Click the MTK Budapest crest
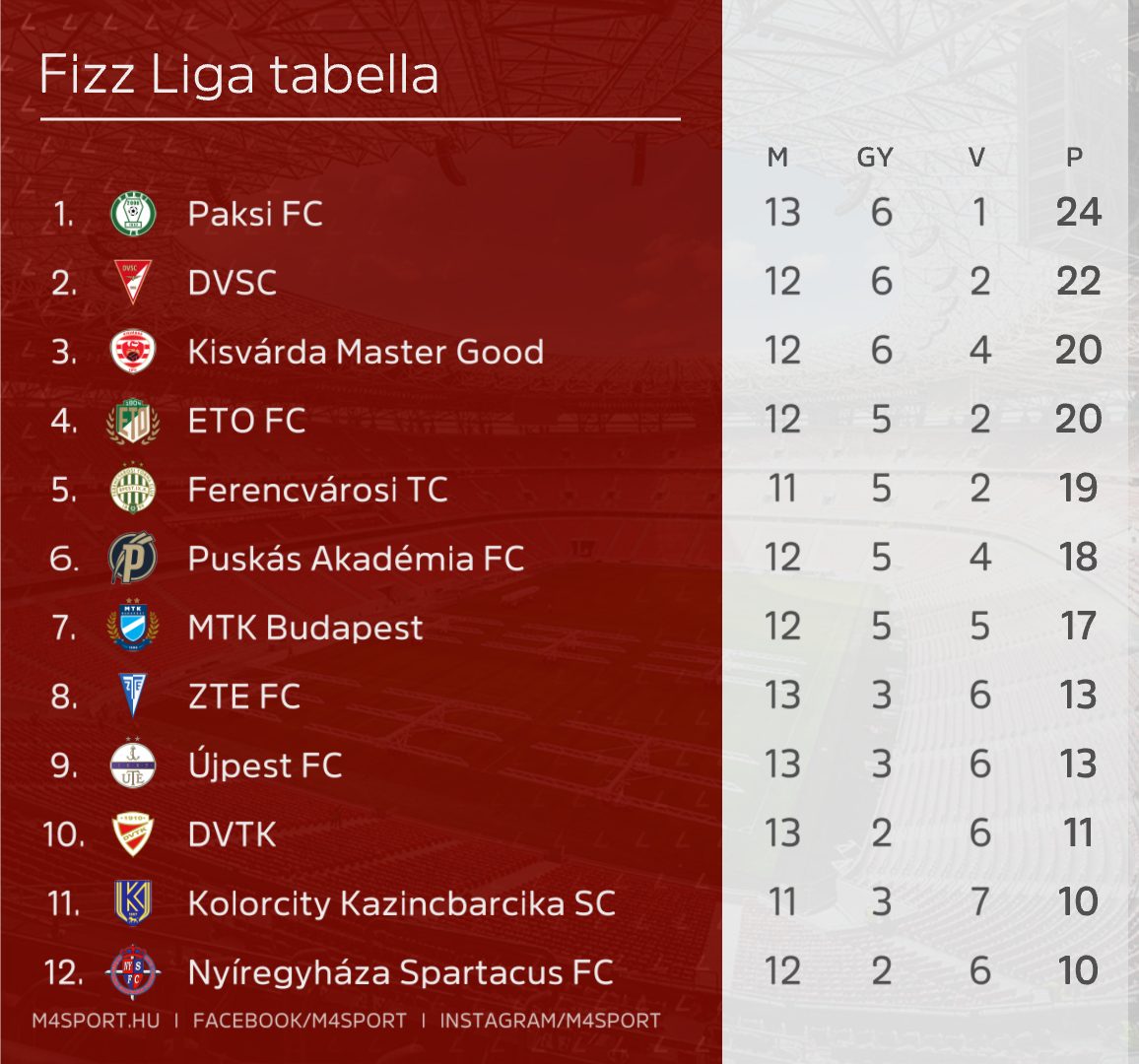1139x1064 pixels. click(133, 628)
